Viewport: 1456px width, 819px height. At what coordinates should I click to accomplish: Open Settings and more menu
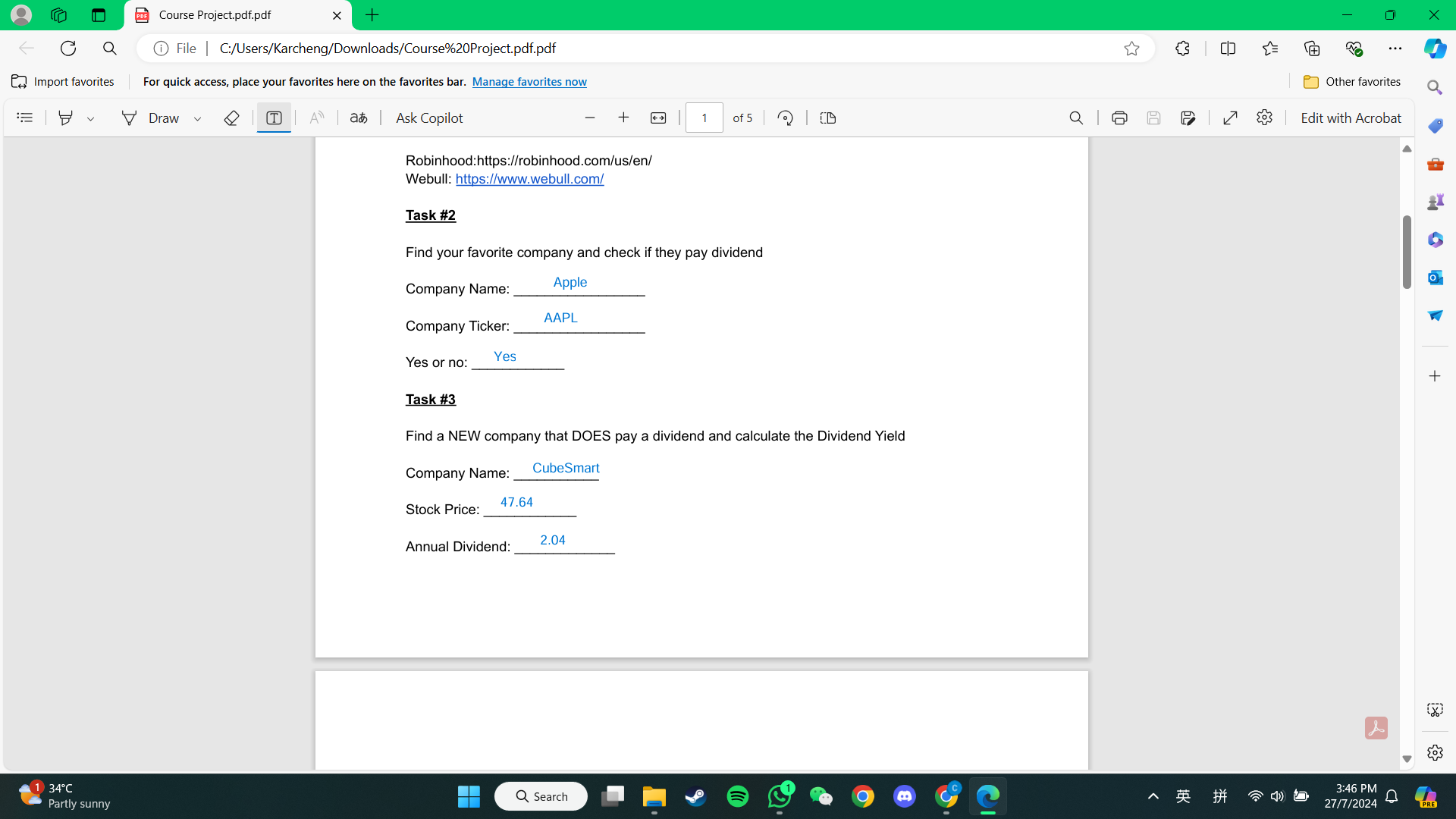click(1395, 49)
